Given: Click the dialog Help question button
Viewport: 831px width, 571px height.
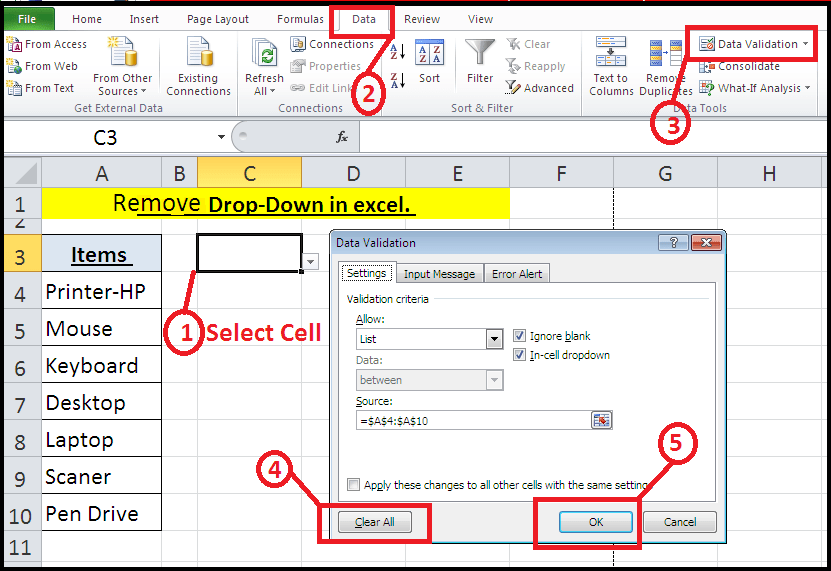Looking at the screenshot, I should tap(673, 243).
